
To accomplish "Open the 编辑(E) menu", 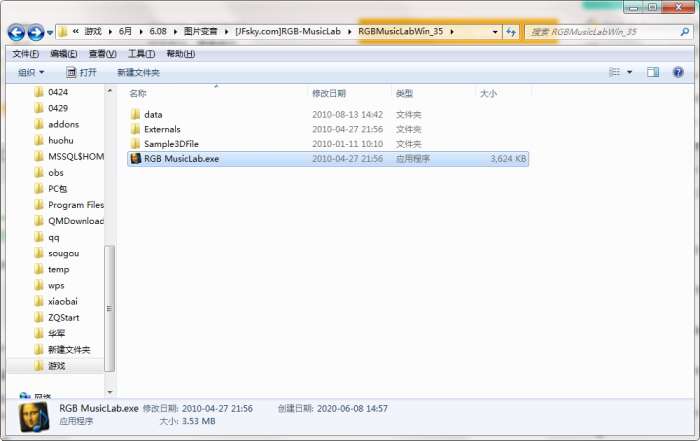I will [x=63, y=54].
